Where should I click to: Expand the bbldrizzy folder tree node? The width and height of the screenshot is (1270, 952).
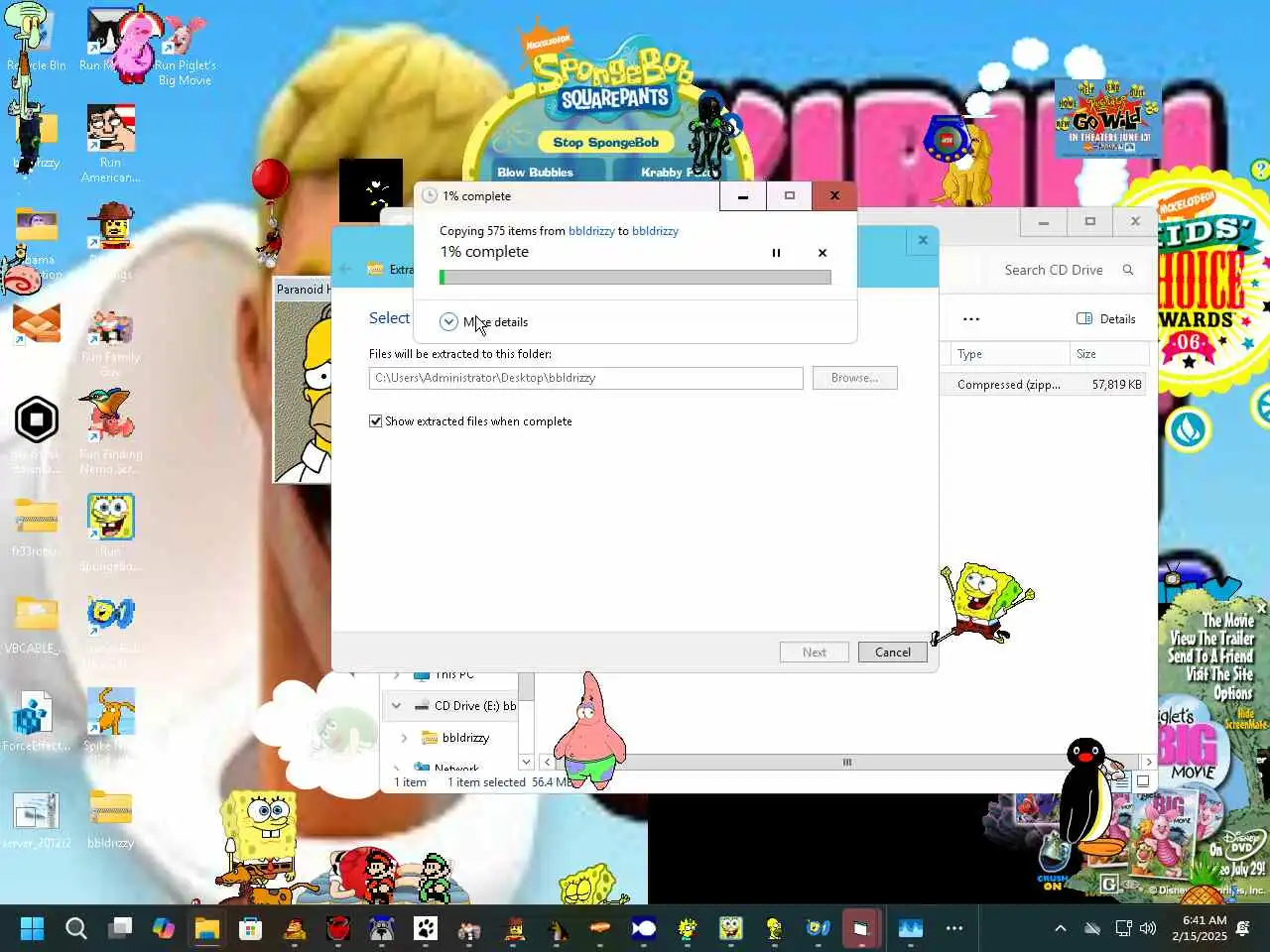(404, 738)
